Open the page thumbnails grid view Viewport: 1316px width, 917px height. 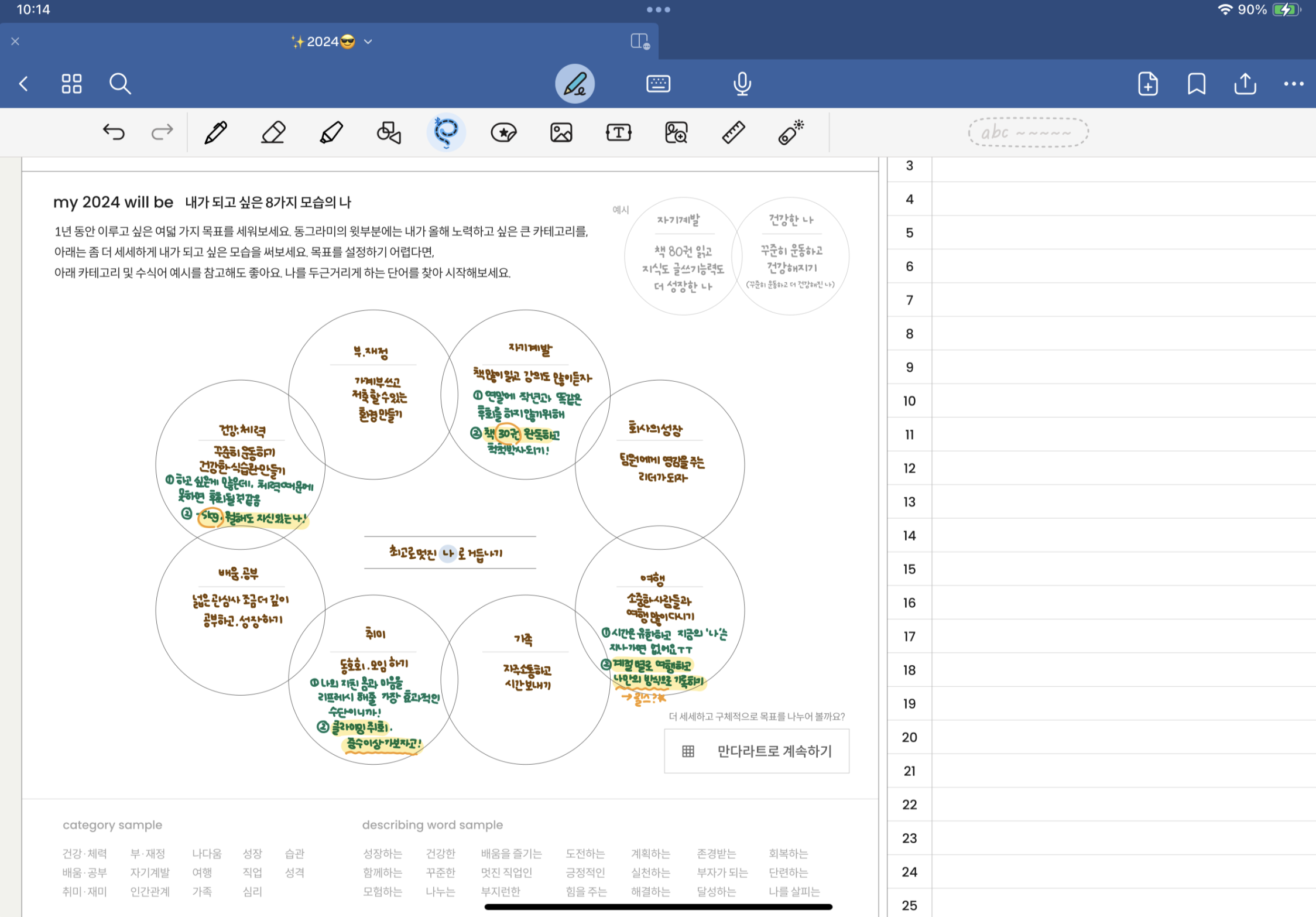pyautogui.click(x=71, y=84)
